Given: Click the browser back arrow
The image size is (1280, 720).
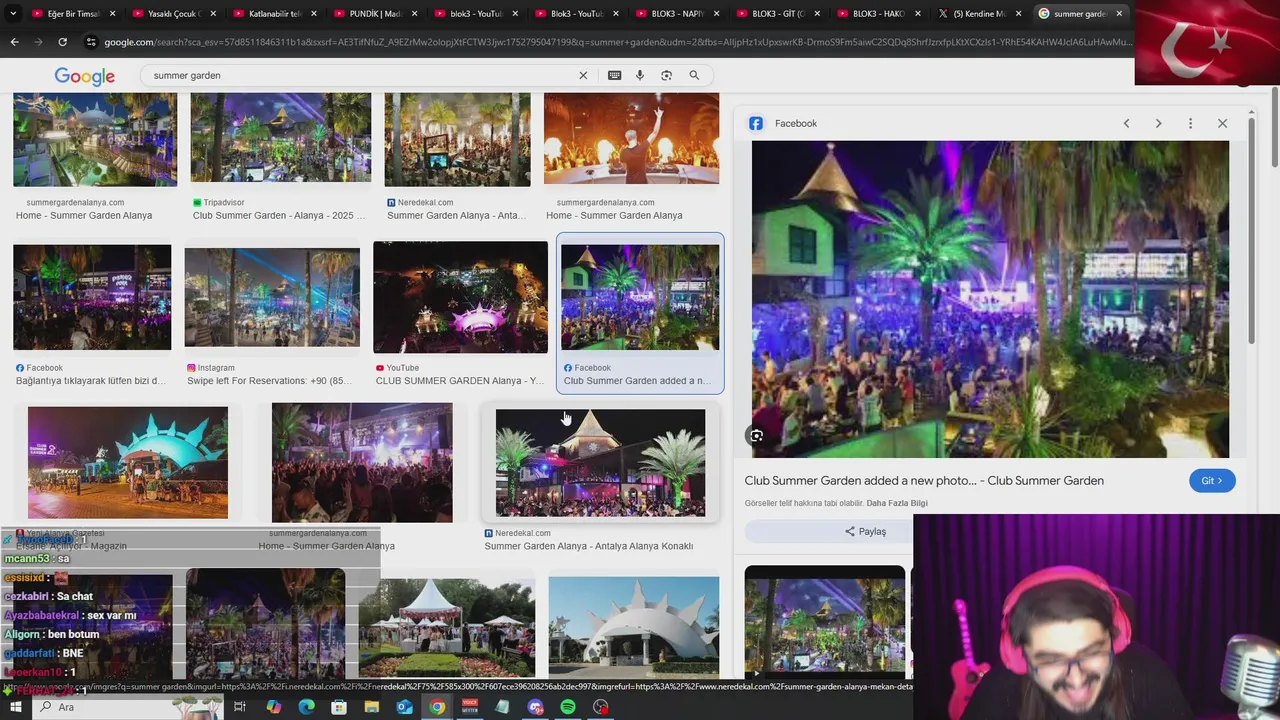Looking at the screenshot, I should 14,42.
